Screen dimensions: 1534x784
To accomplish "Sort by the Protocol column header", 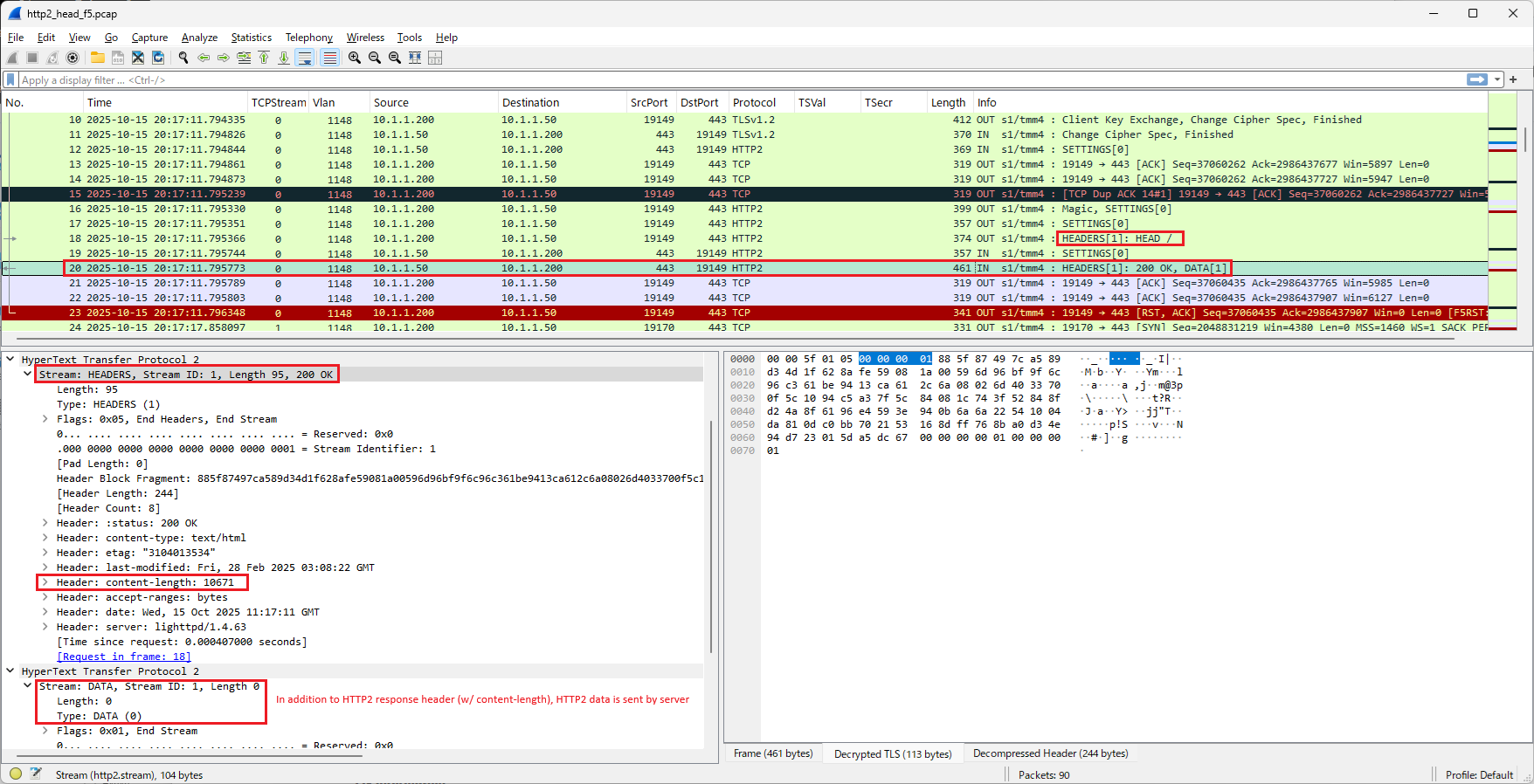I will click(762, 102).
